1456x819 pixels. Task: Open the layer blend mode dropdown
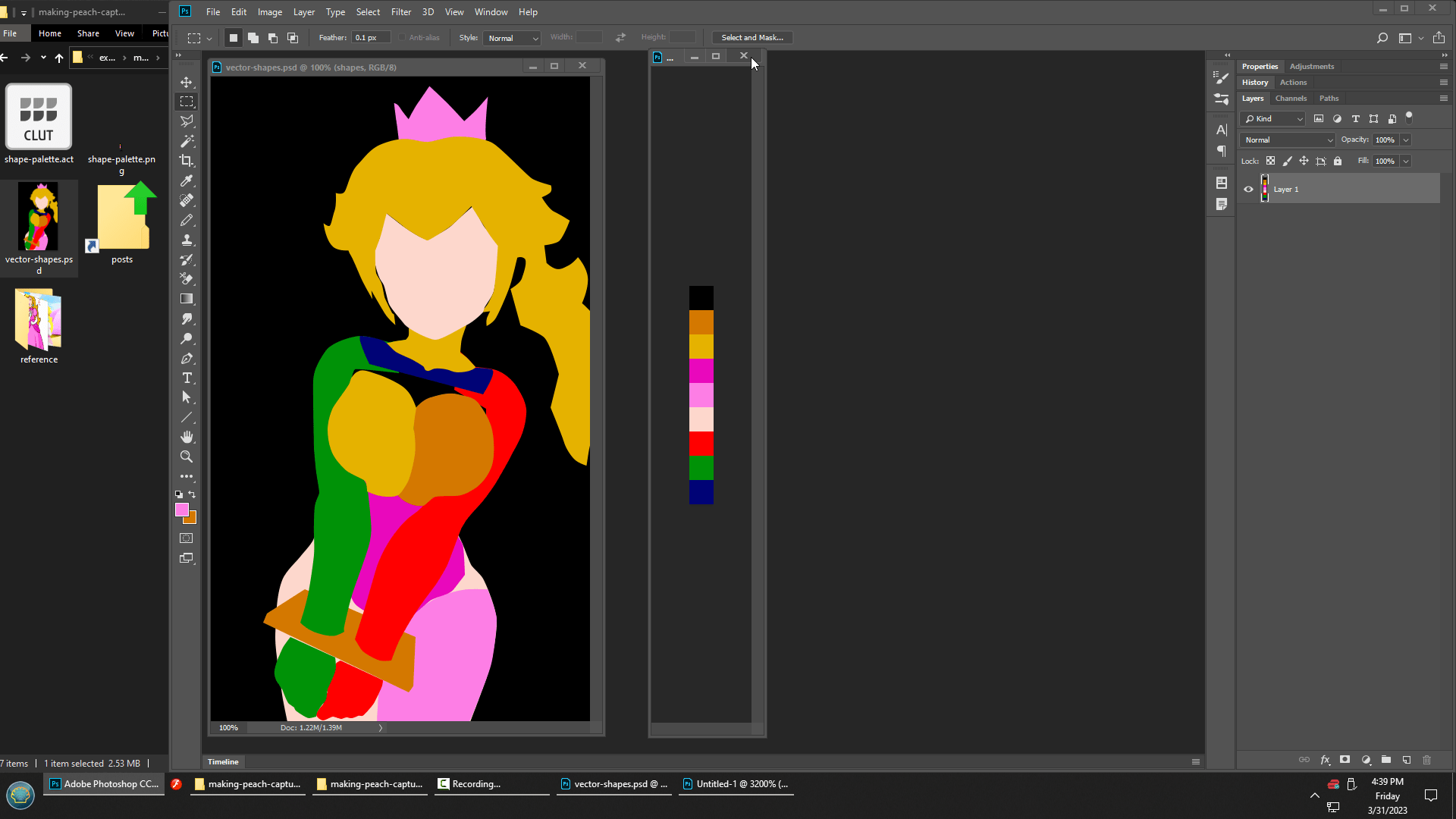(1288, 140)
